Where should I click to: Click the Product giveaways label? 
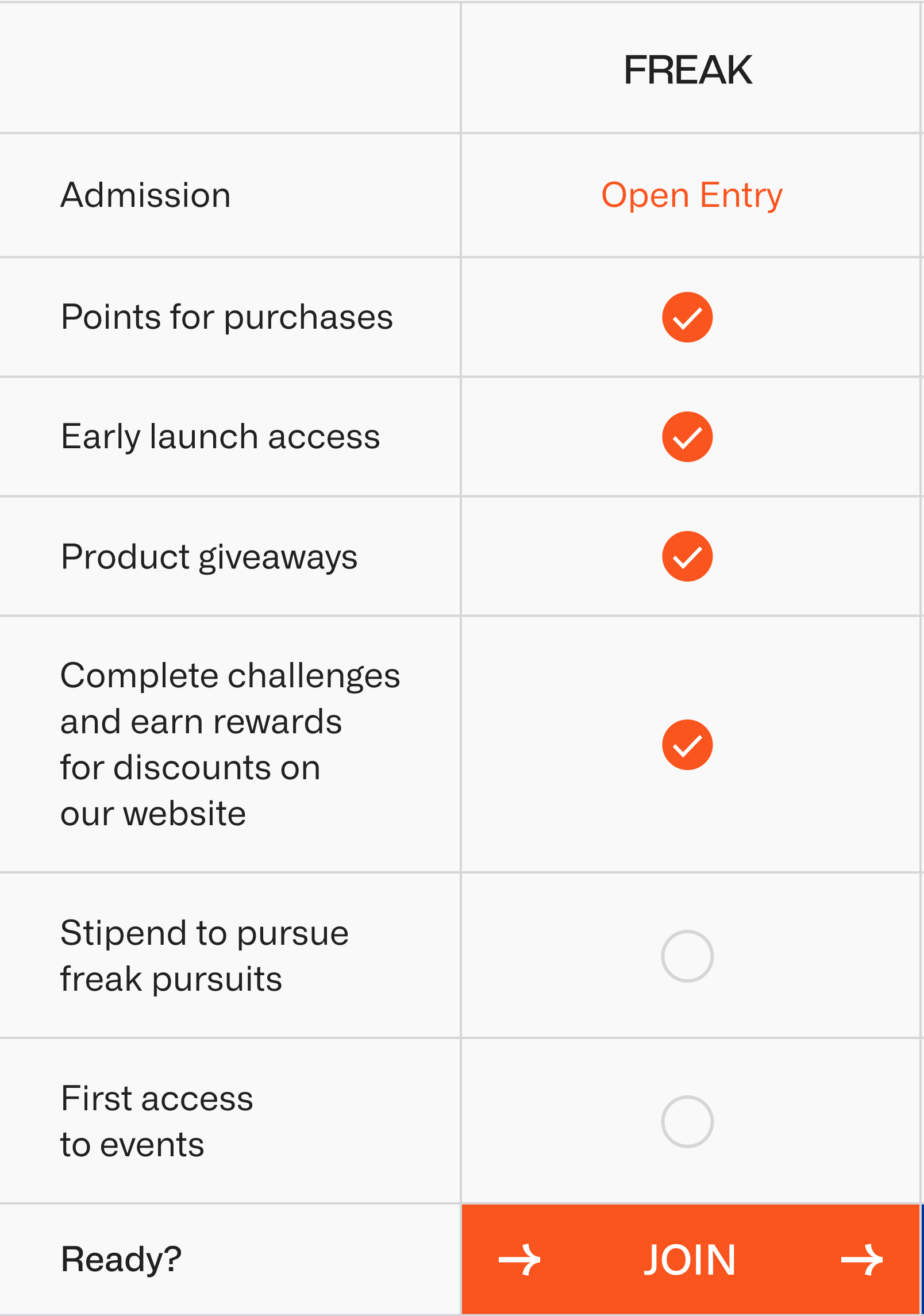[209, 557]
